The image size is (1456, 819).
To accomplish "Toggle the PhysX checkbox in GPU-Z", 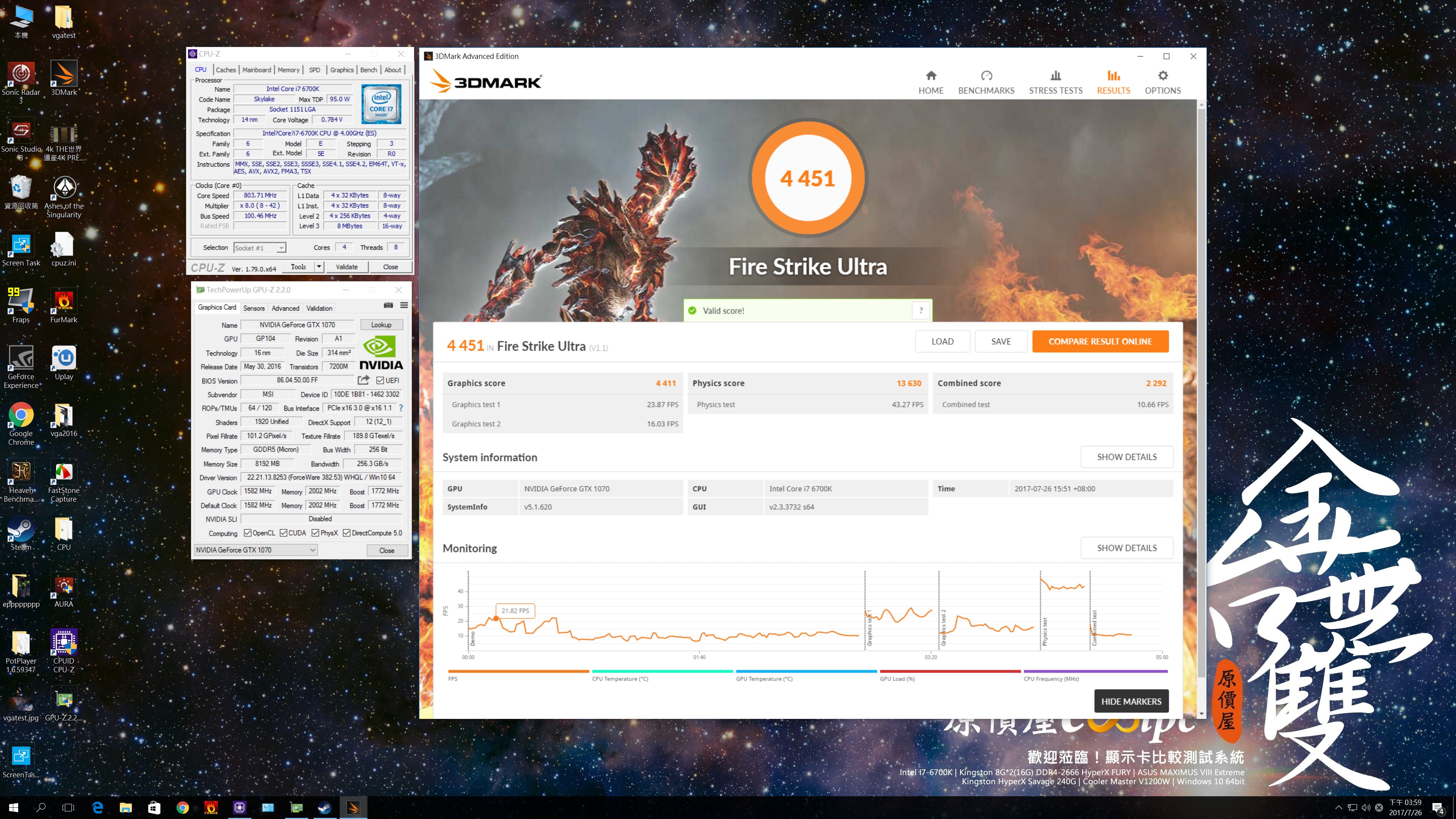I will click(315, 533).
